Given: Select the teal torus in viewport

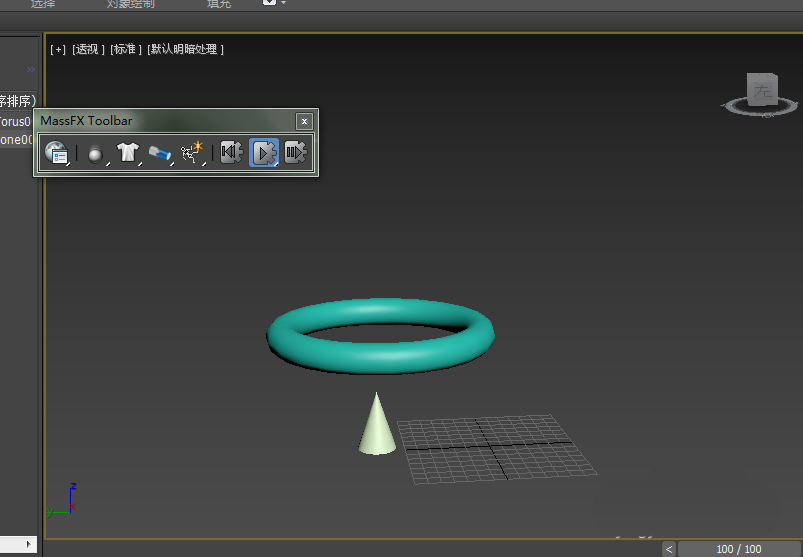Looking at the screenshot, I should pos(380,359).
